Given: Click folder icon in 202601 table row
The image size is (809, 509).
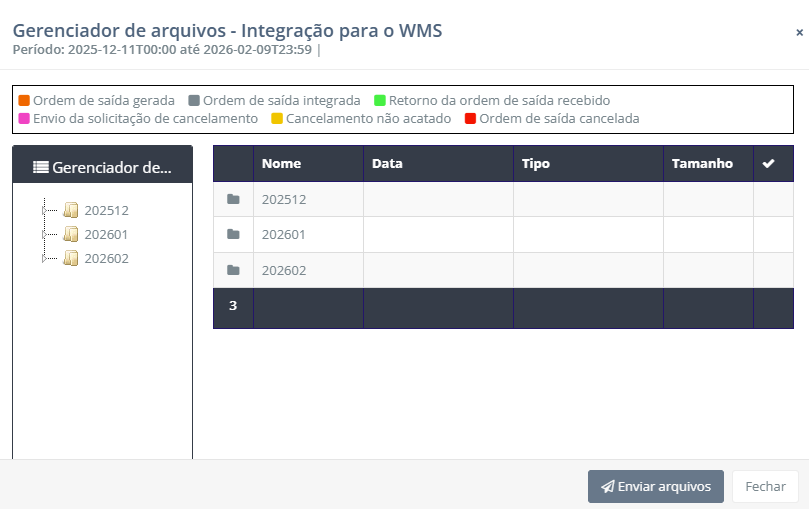Looking at the screenshot, I should 233,234.
